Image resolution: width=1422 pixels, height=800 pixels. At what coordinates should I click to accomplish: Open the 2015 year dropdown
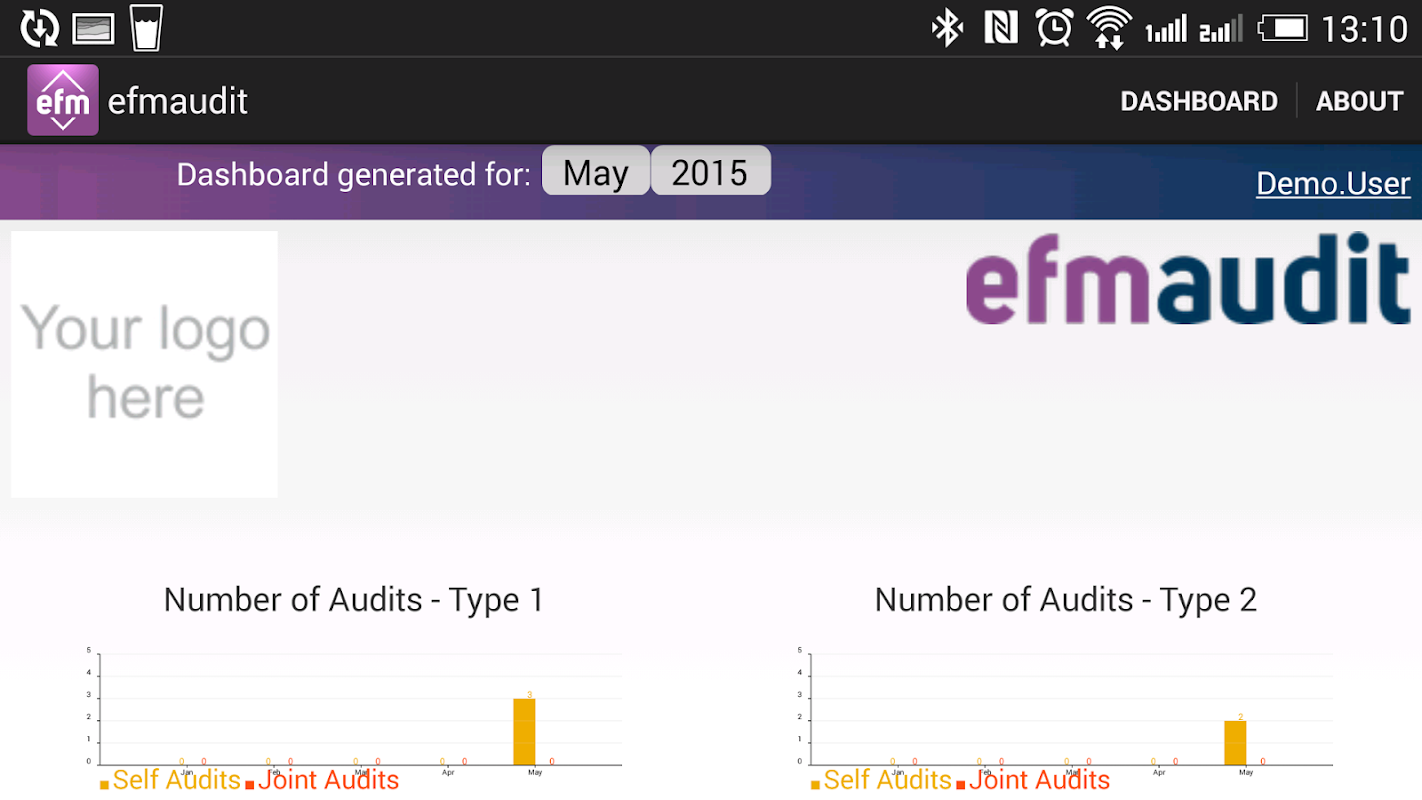[x=710, y=172]
